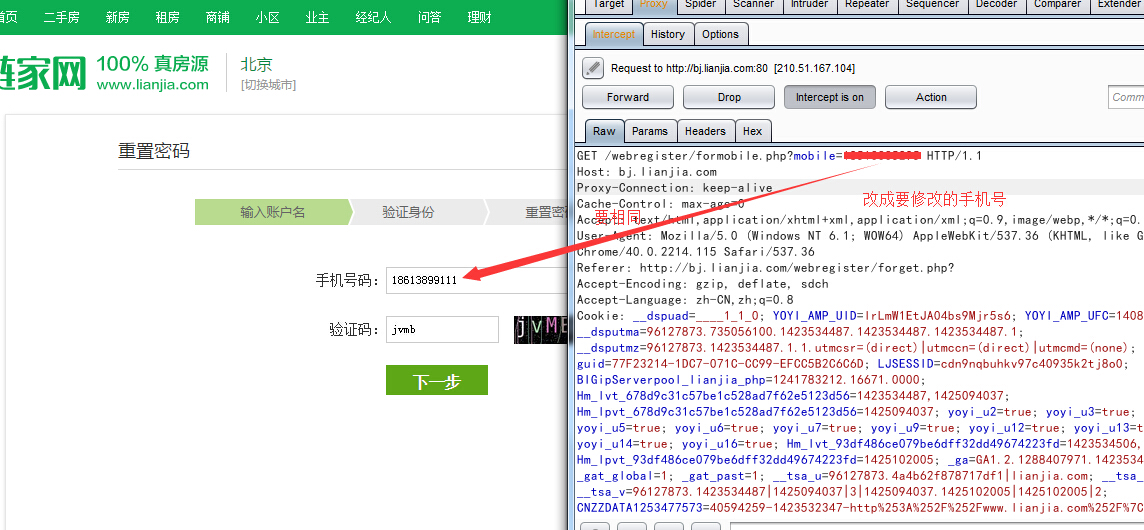Viewport: 1144px width, 530px height.
Task: Open the 租房 navigation item
Action: coord(167,18)
